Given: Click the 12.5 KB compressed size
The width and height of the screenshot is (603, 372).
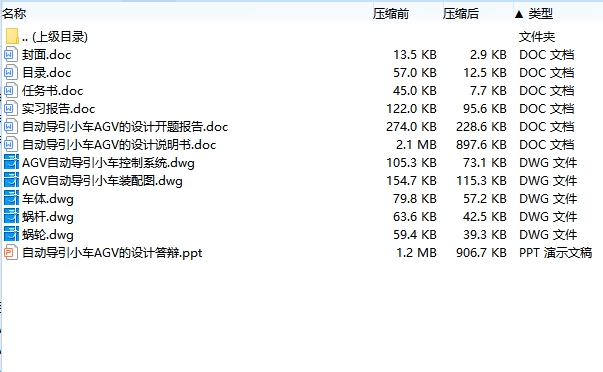Looking at the screenshot, I should click(x=485, y=73).
